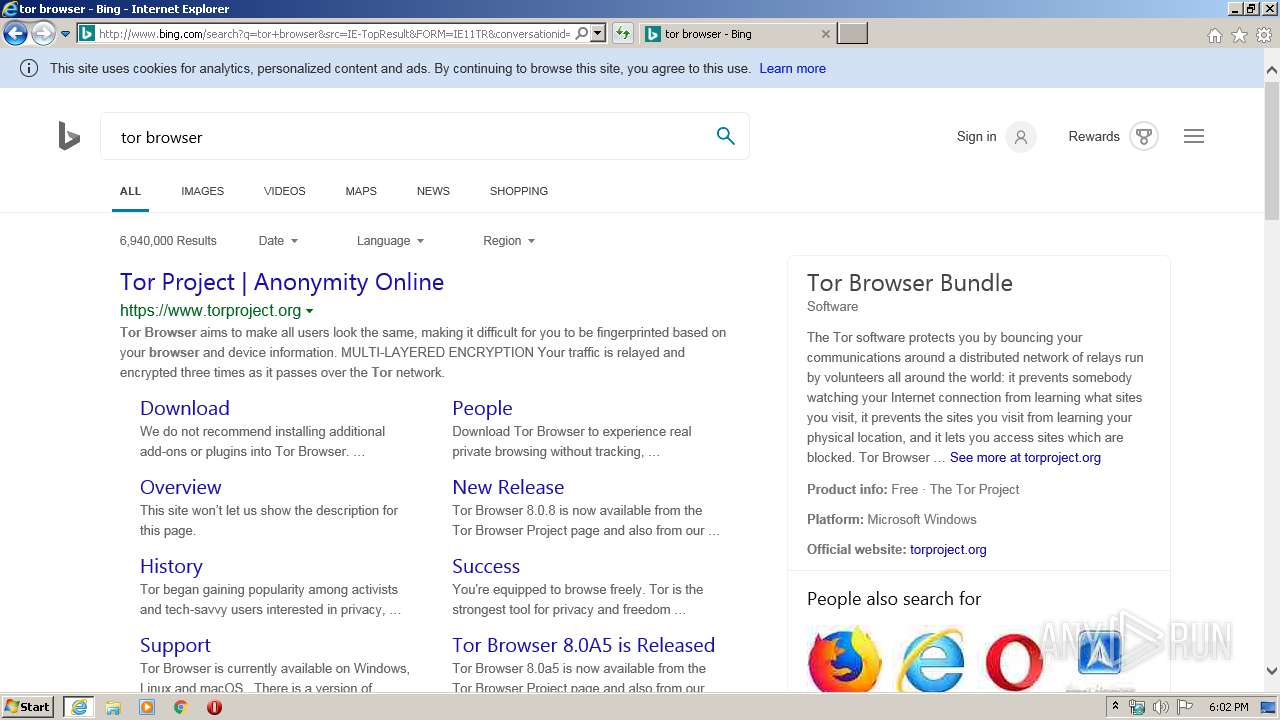1280x720 pixels.
Task: Open IE Tools gear icon
Action: click(1264, 35)
